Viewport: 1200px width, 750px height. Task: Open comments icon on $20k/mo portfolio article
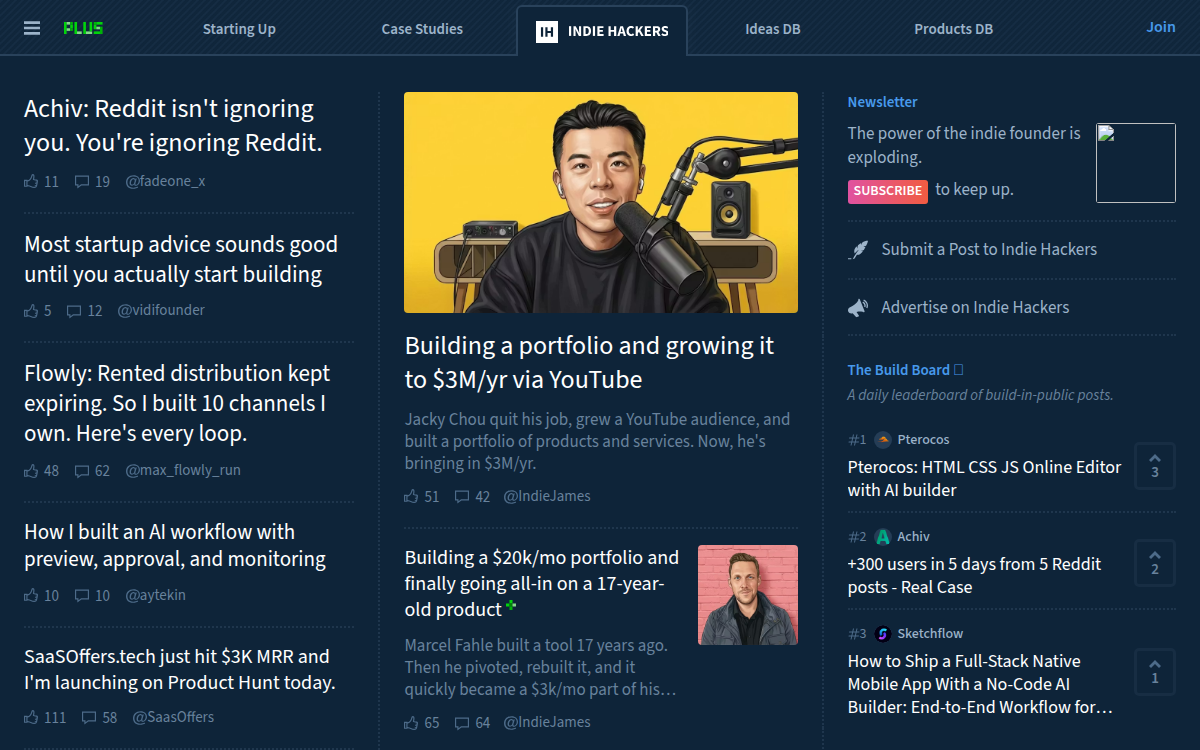click(x=462, y=722)
